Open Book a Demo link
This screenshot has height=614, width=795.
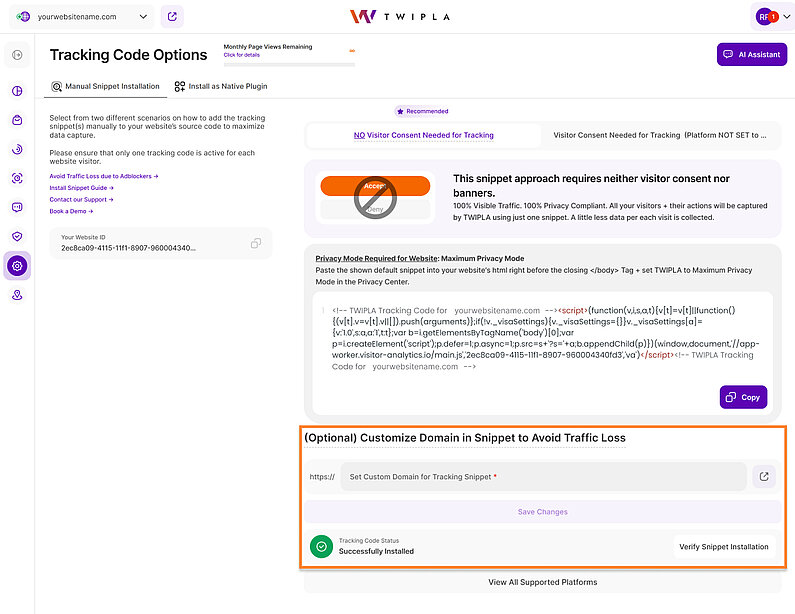(x=71, y=211)
